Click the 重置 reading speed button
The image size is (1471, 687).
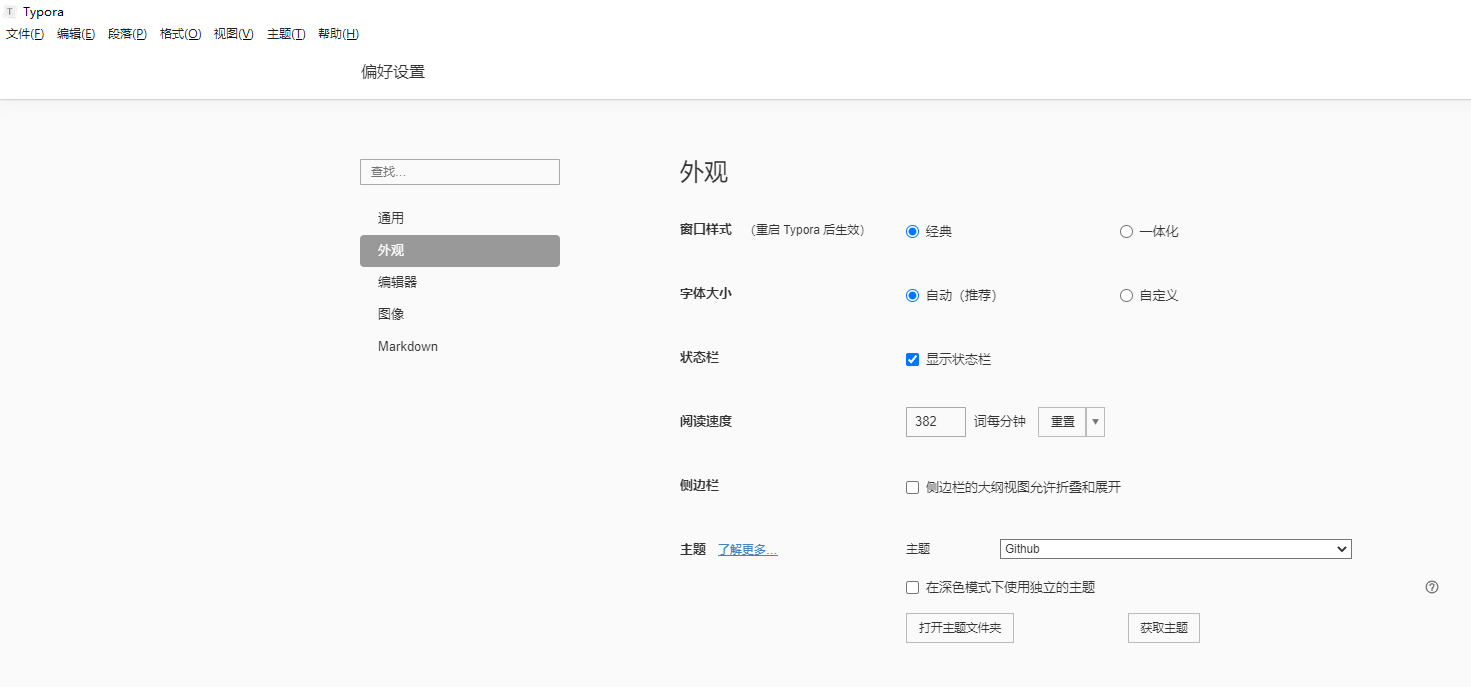coord(1062,422)
